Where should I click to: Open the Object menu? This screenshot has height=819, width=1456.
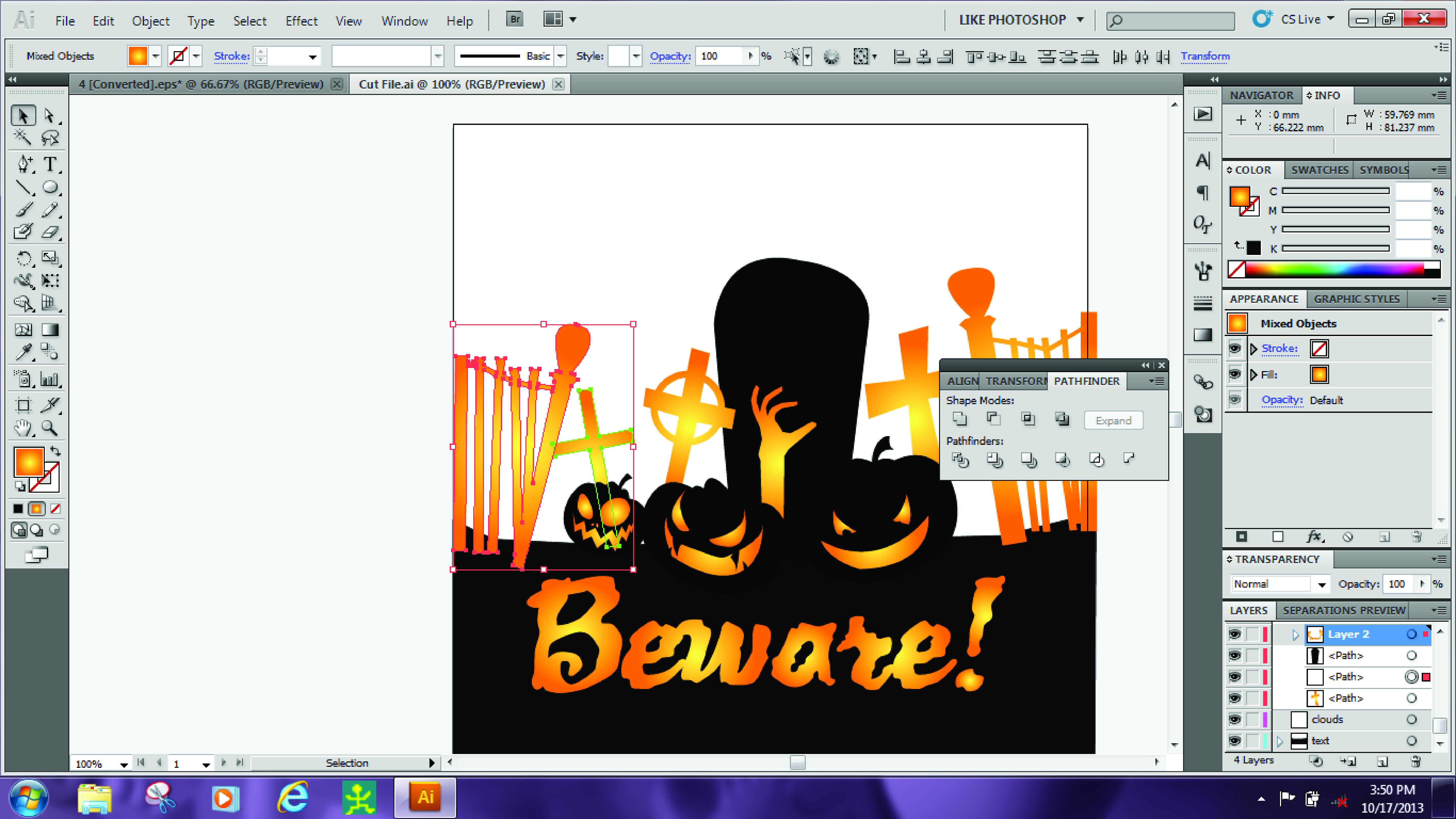(150, 21)
